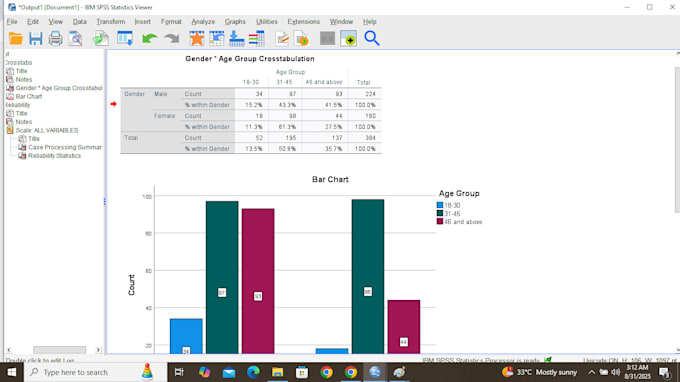
Task: Select Crosstabs Notes in outline
Action: 24,79
